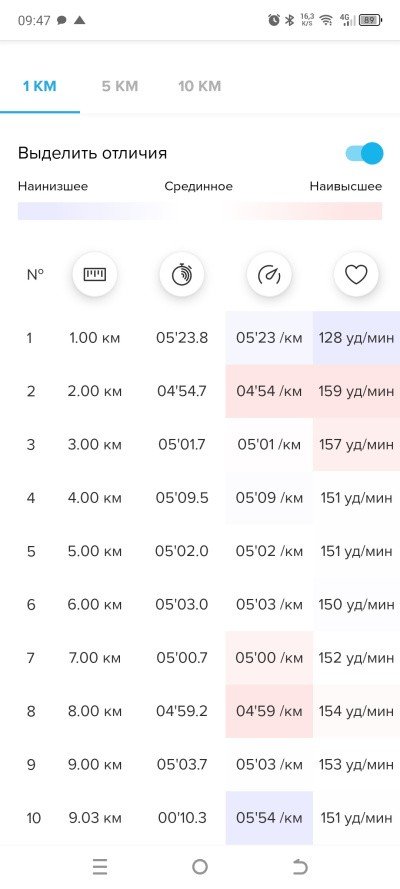Tap the alarm clock status icon
Screen dimensions: 400x889
[x=274, y=20]
